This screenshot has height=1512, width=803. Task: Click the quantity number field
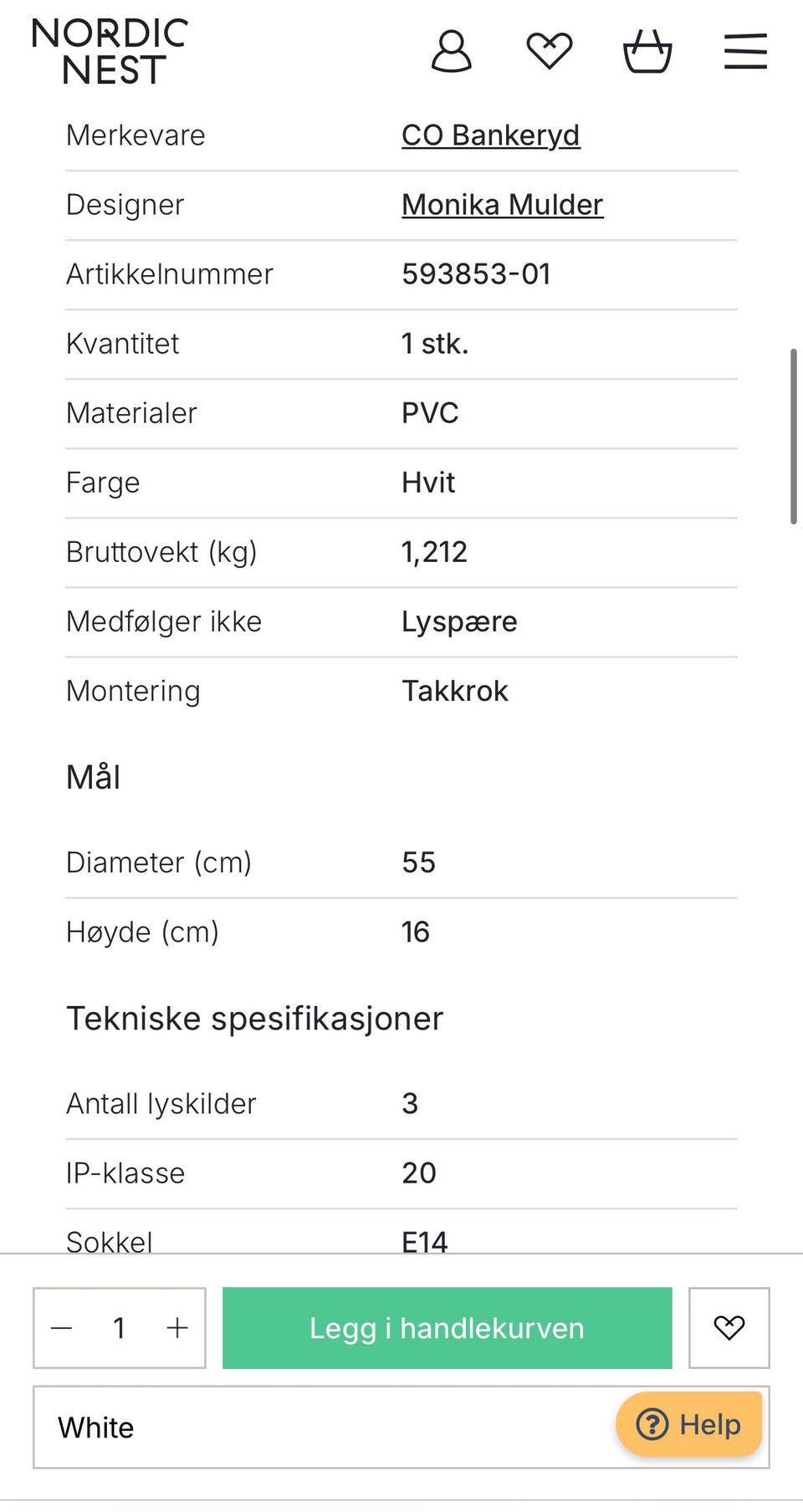click(x=120, y=1328)
